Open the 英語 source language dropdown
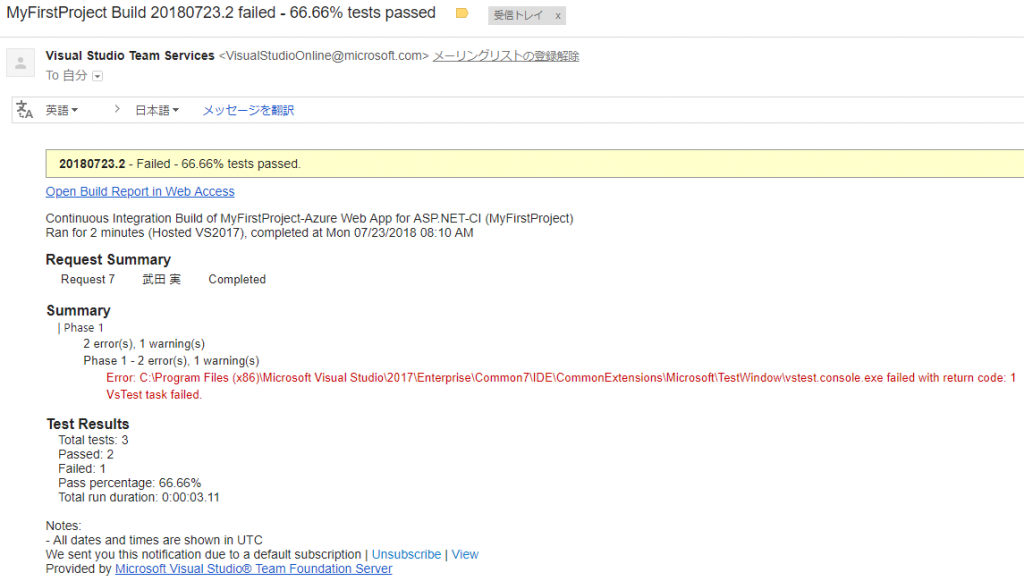This screenshot has width=1024, height=581. point(62,109)
